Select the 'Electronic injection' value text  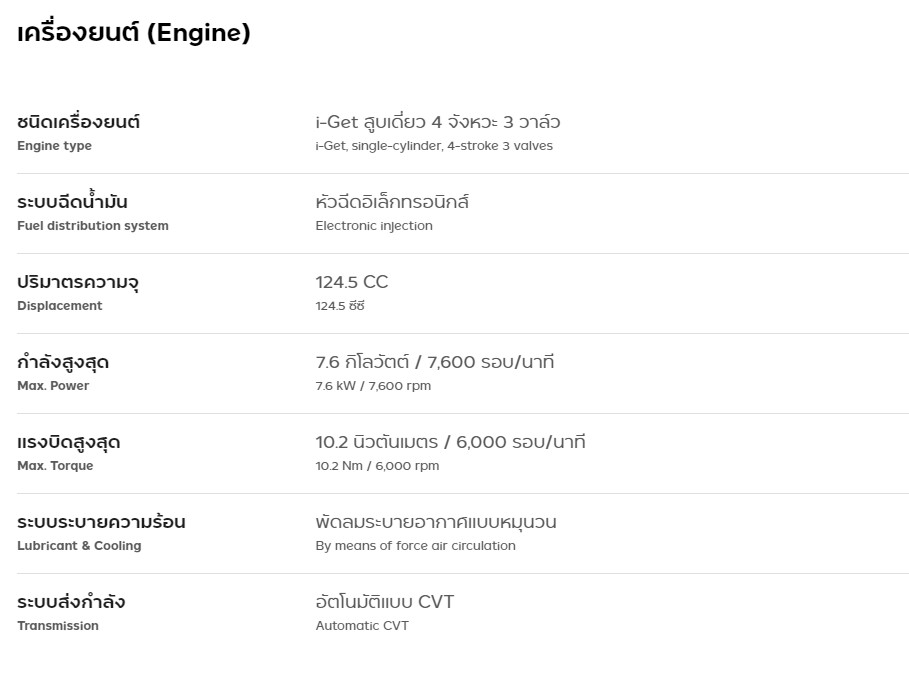point(374,226)
